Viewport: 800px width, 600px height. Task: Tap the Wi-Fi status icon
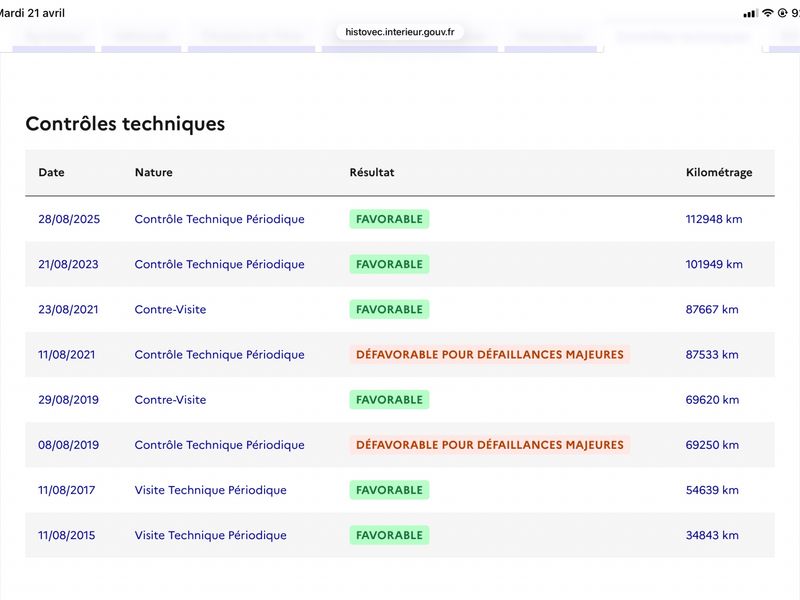(767, 13)
